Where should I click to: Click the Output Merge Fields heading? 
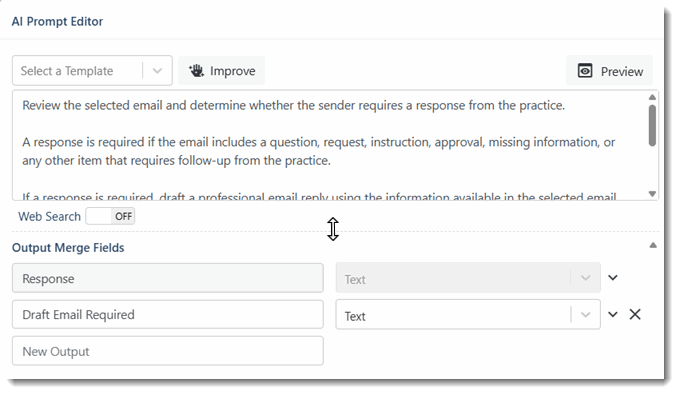[x=68, y=248]
